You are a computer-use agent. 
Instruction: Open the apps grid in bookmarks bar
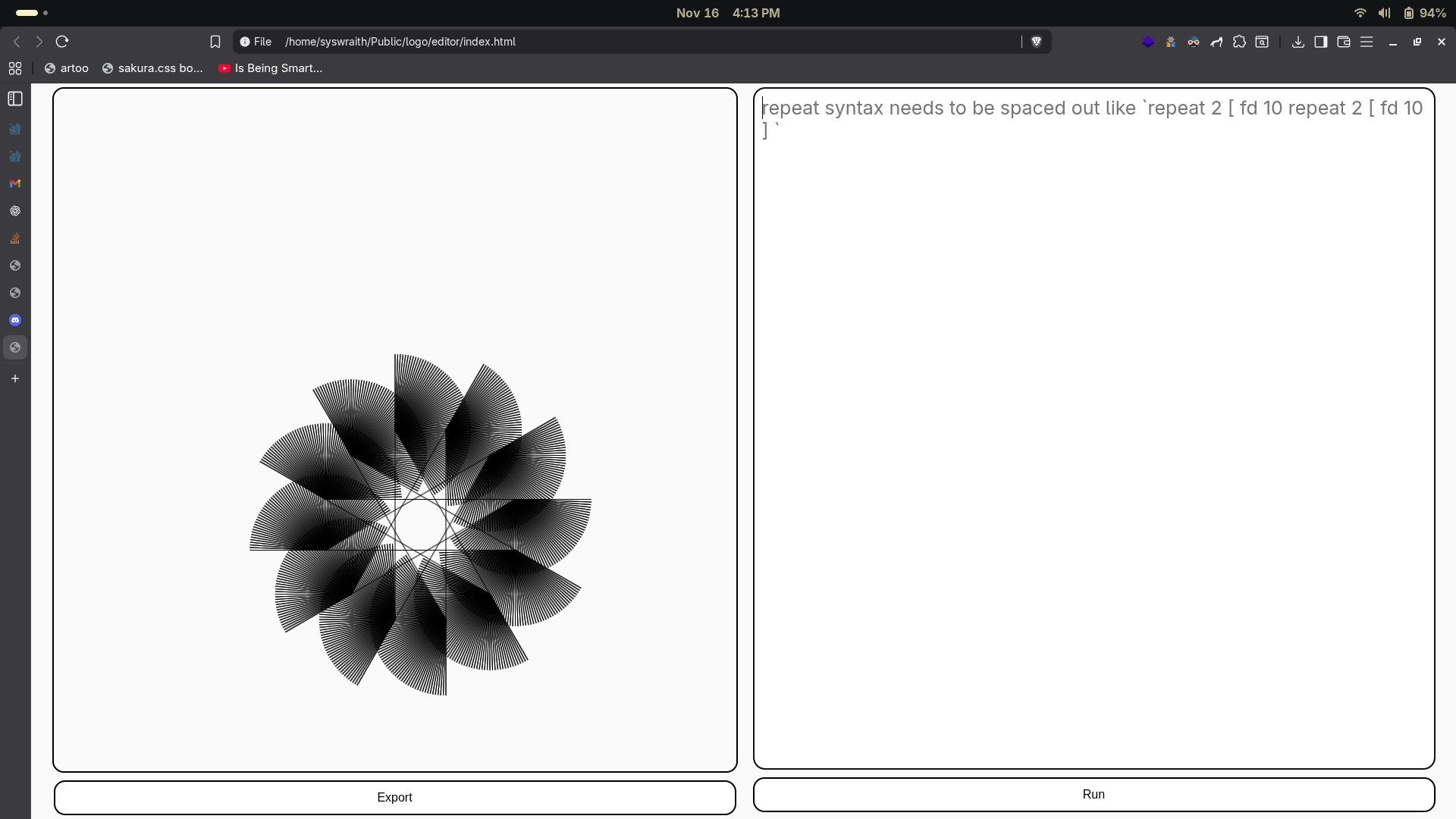coord(15,68)
